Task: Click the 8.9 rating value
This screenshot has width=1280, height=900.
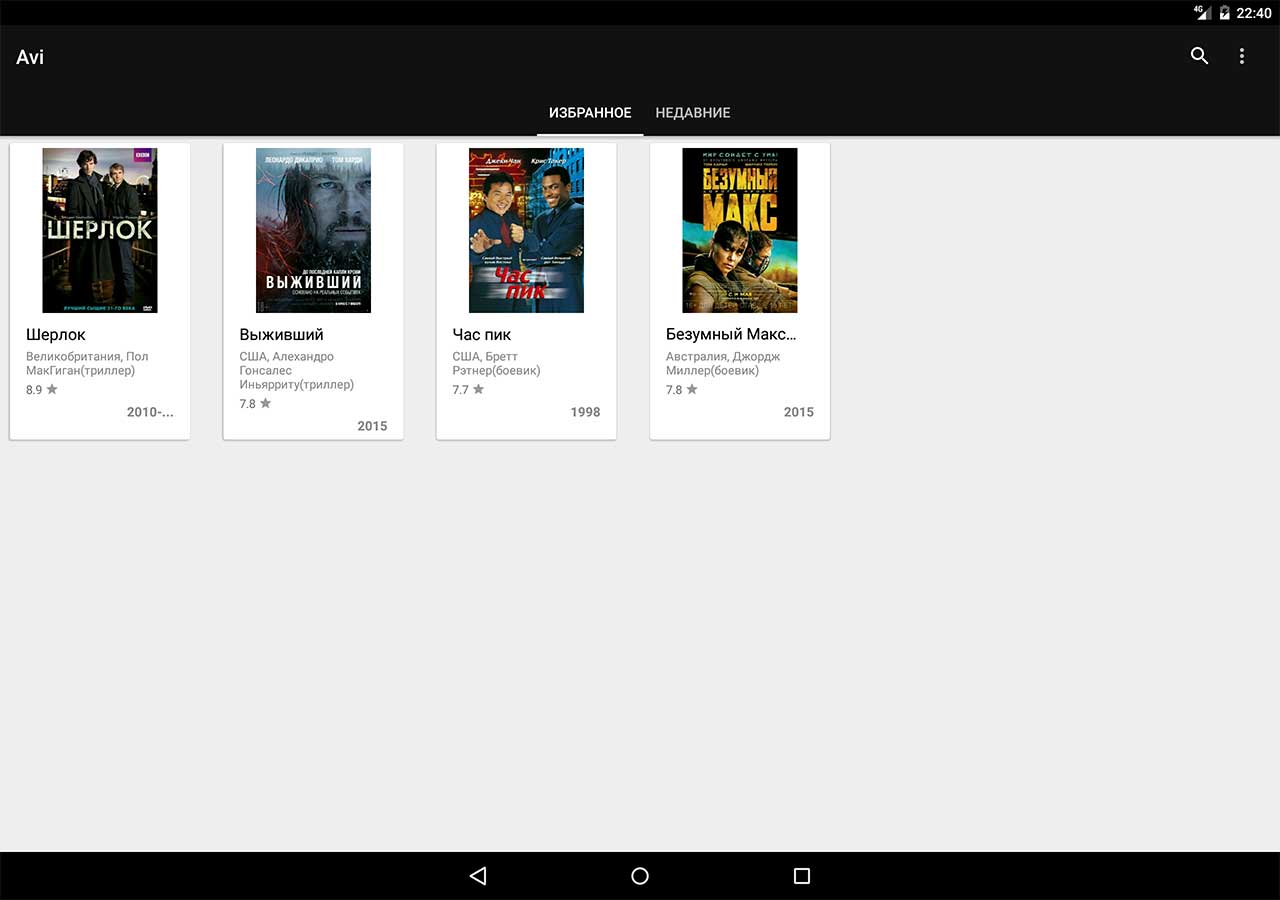Action: tap(34, 390)
